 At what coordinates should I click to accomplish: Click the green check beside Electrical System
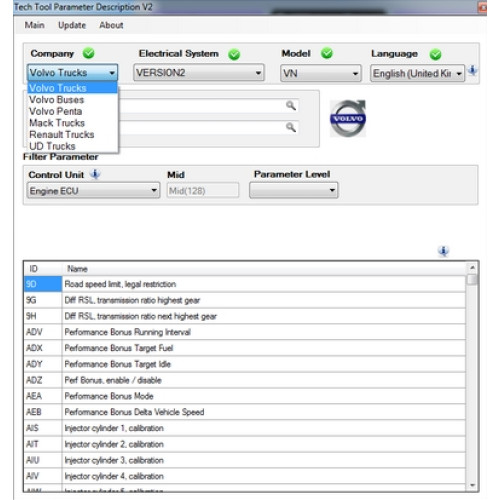pyautogui.click(x=234, y=54)
